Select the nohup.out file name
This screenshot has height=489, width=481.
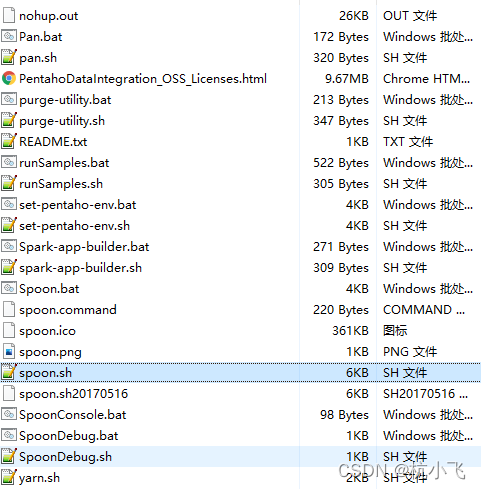pos(49,16)
